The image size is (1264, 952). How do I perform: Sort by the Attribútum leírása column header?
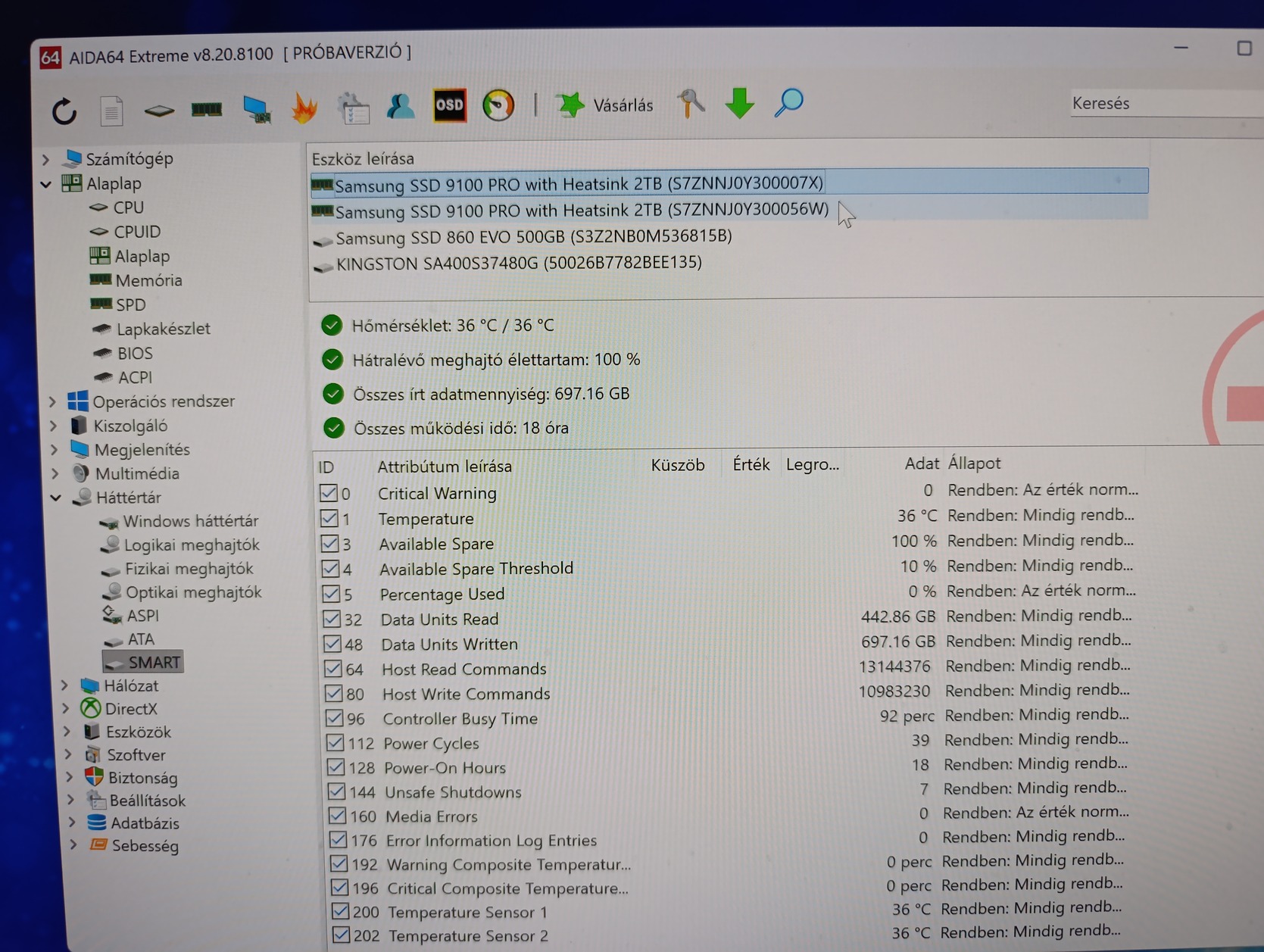(x=445, y=467)
